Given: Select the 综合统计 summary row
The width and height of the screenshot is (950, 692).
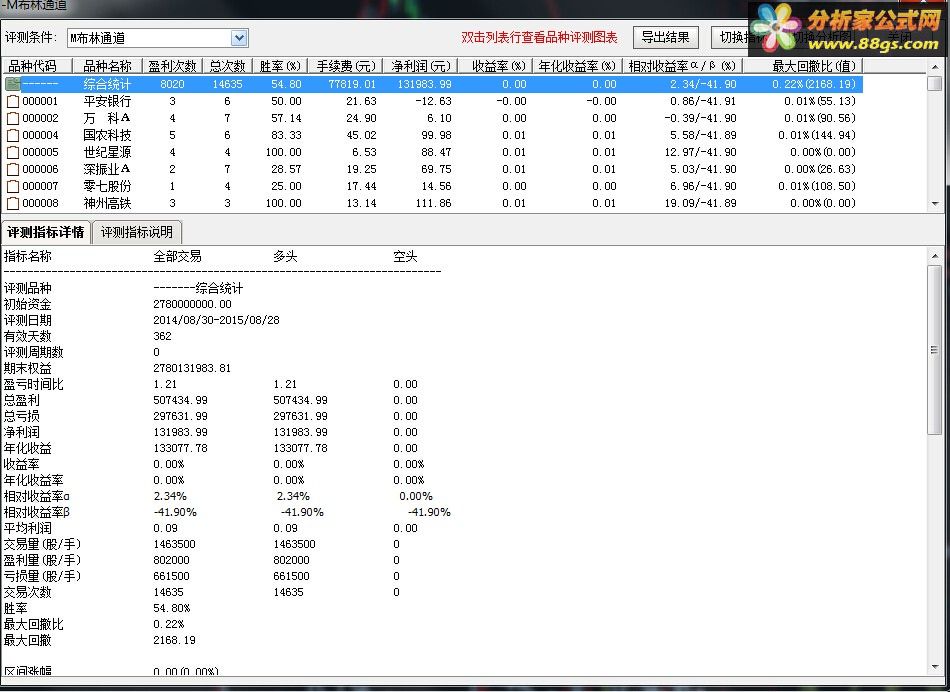Looking at the screenshot, I should (433, 84).
